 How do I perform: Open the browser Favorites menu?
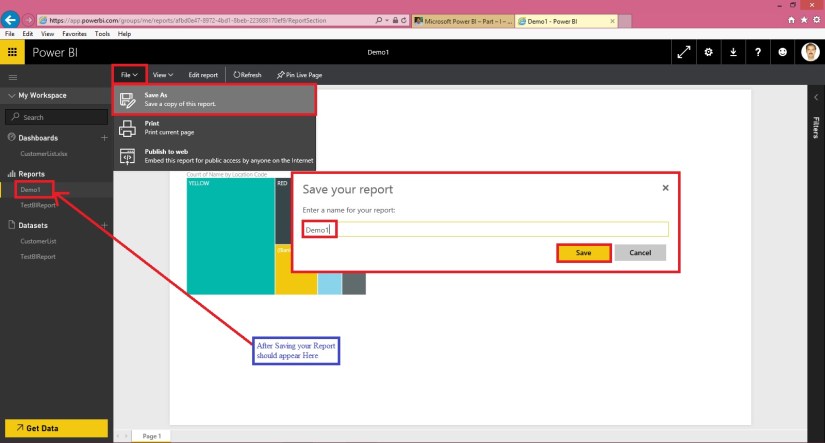[x=74, y=34]
